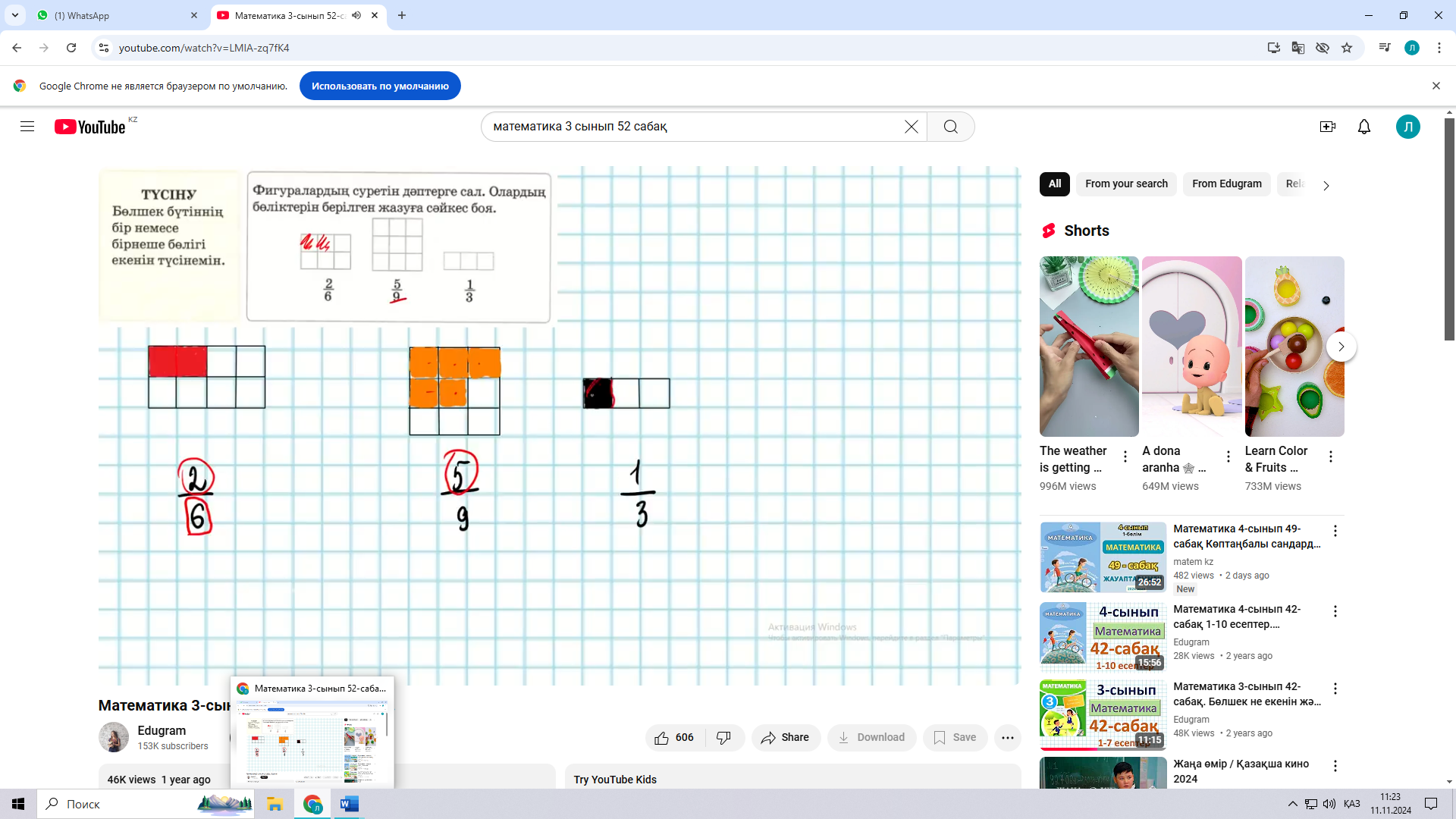Open options for Математика 4-сынып 49-сабақ video
Viewport: 1456px width, 819px height.
click(1335, 531)
